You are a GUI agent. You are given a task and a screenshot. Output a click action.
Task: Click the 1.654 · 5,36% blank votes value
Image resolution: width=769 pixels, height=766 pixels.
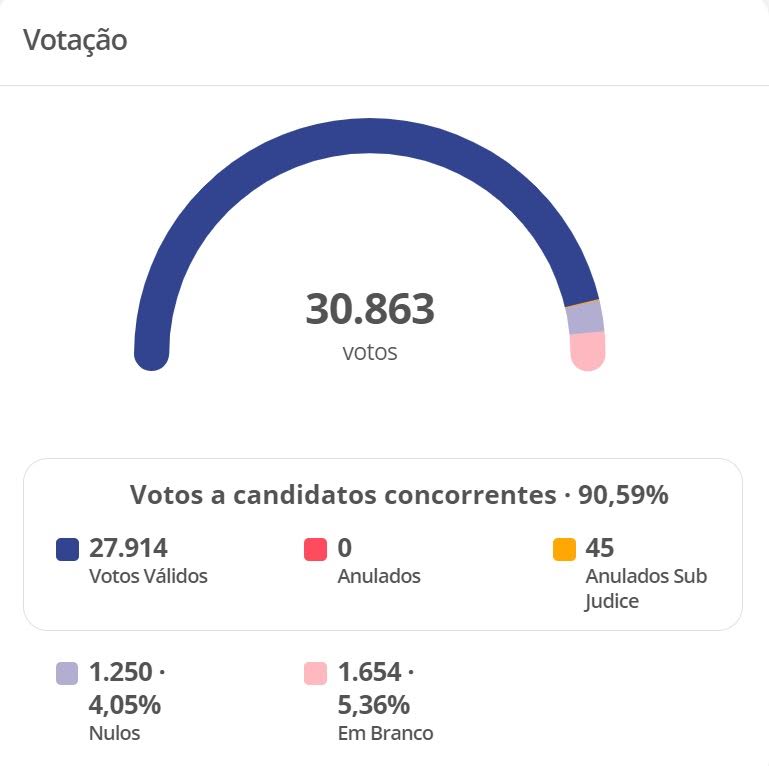376,688
